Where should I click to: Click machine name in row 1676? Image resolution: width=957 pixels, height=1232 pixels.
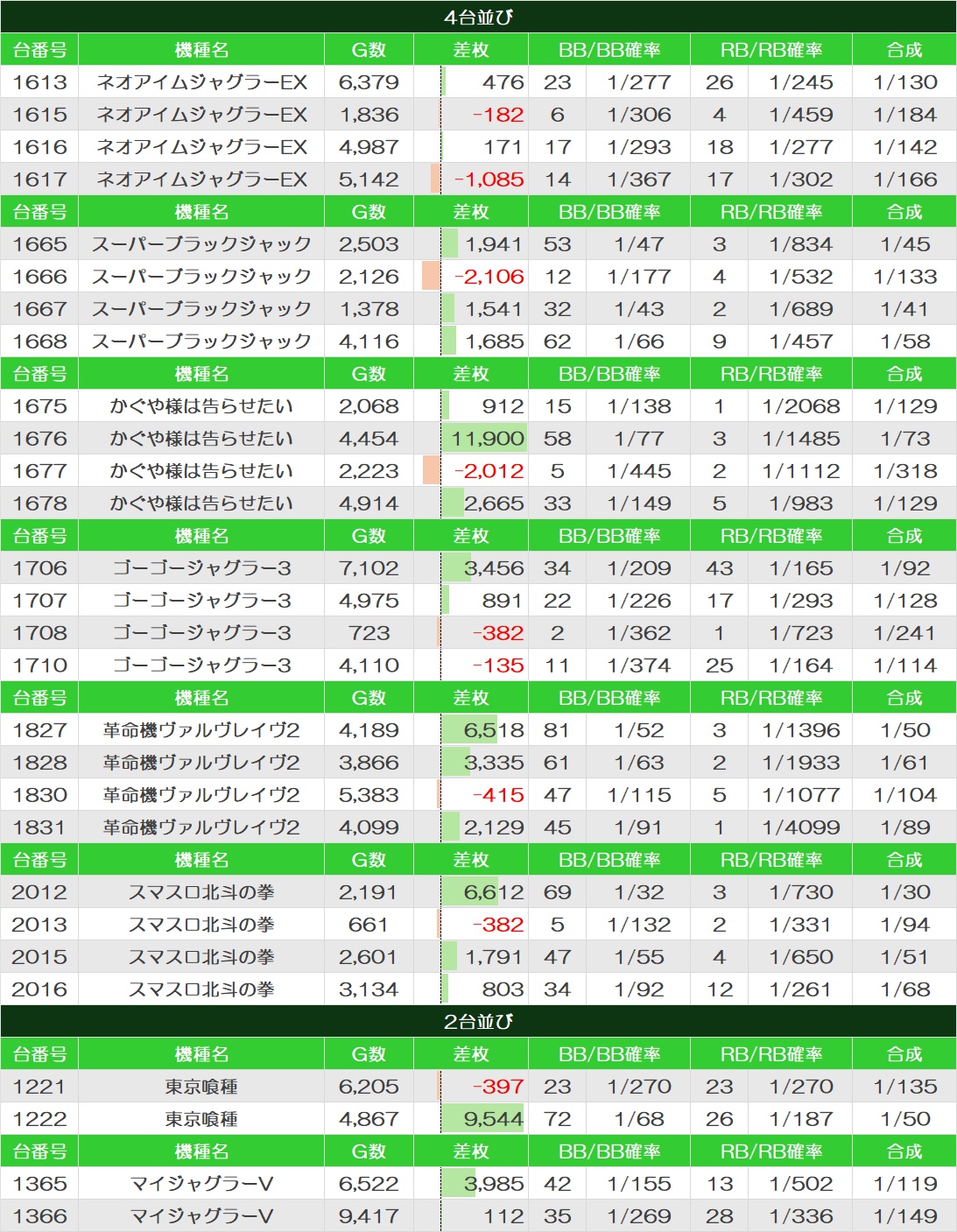pos(201,439)
